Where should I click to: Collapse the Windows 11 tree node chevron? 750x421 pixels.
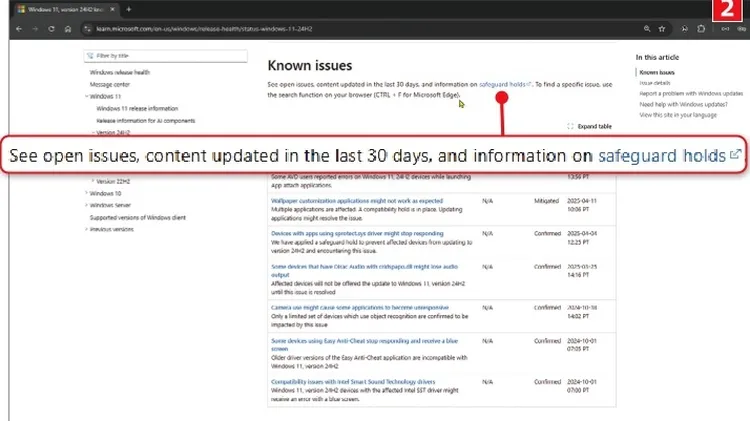click(x=87, y=96)
